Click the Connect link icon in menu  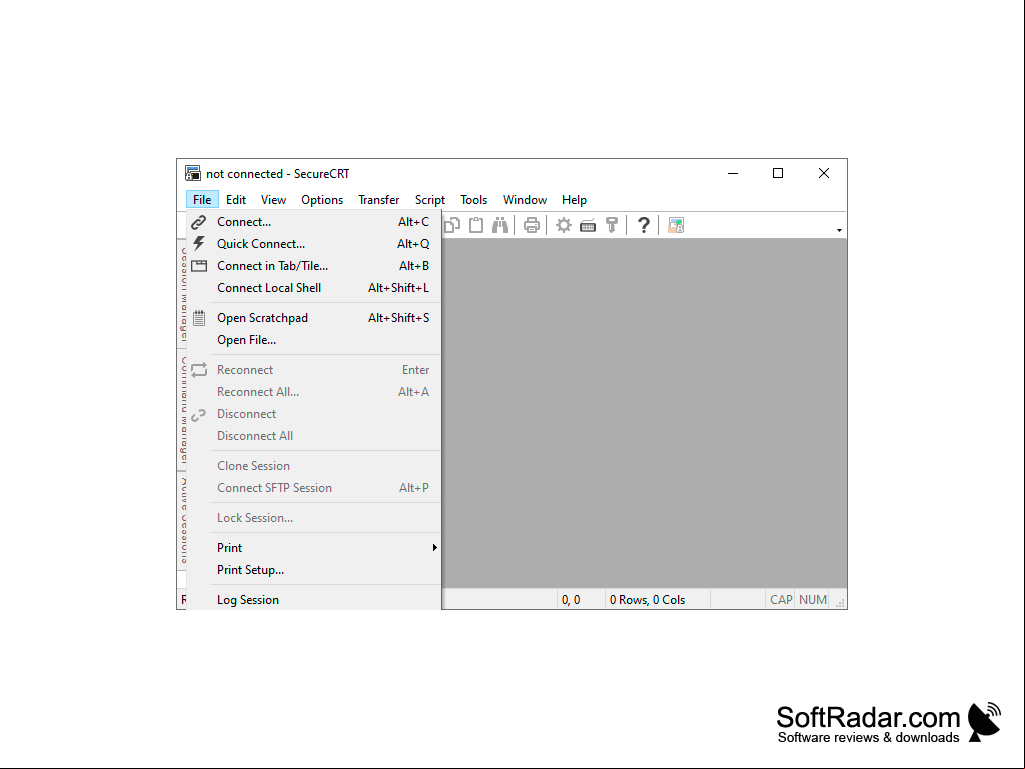coord(199,222)
